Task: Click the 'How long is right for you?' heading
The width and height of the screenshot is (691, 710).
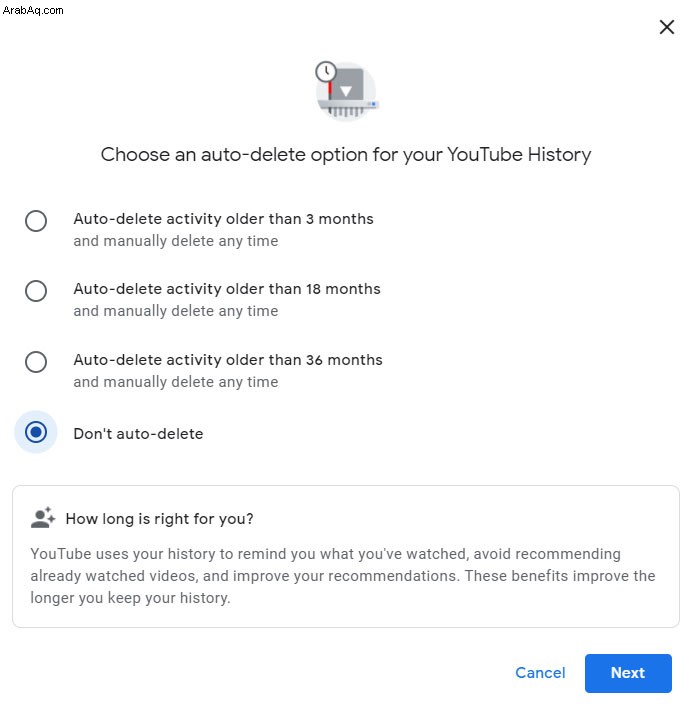Action: click(159, 518)
